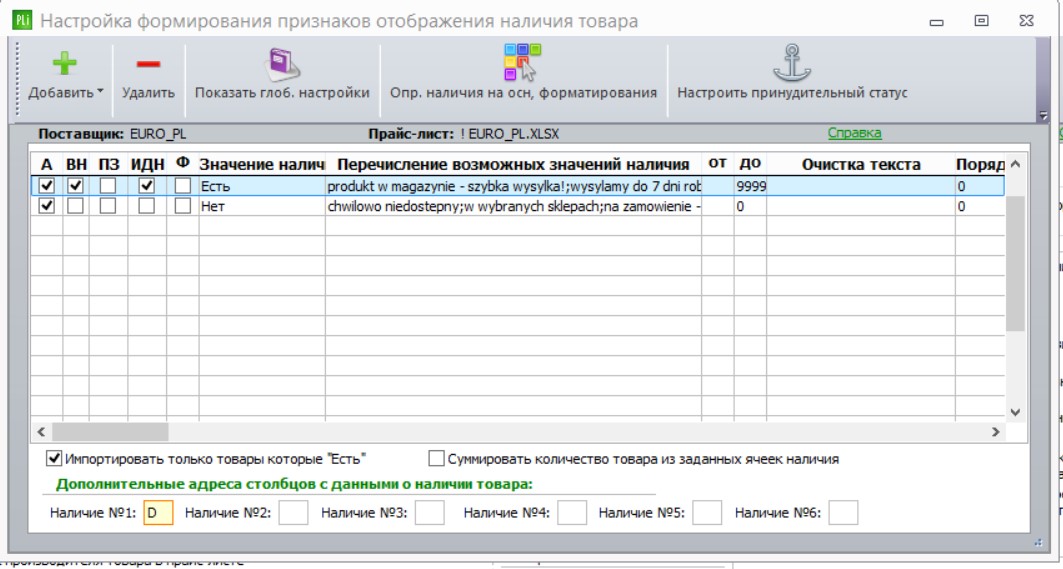
Task: Click Показать глоб. настройки book icon
Action: (282, 64)
